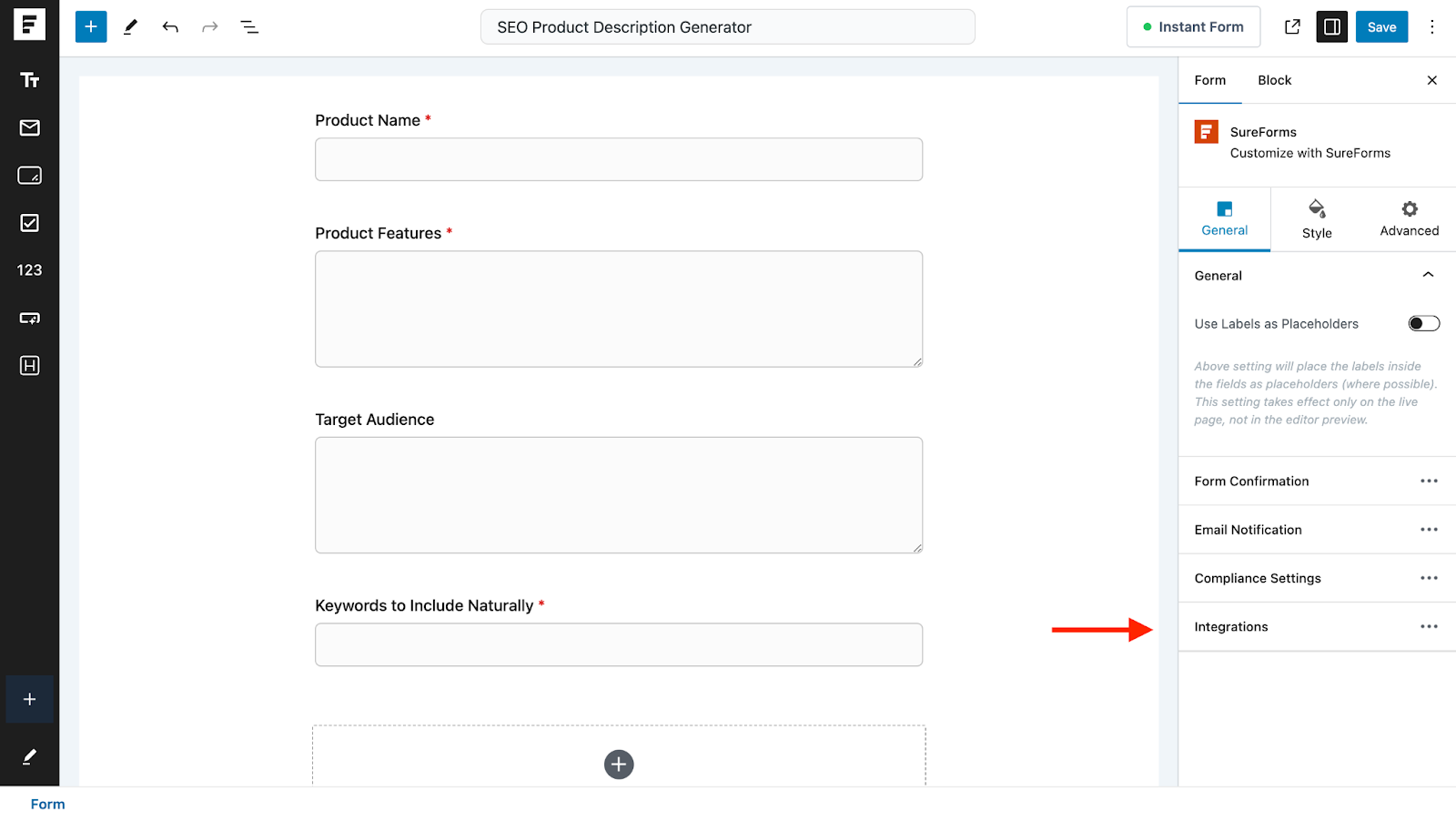Select the Checkbox field icon in sidebar
The width and height of the screenshot is (1456, 821).
(x=29, y=222)
